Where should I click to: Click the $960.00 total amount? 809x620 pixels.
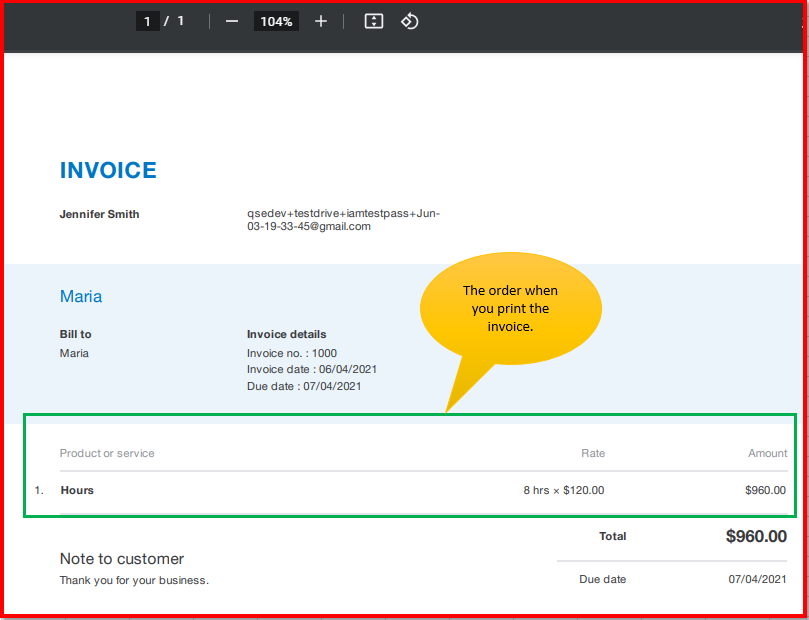coord(756,536)
